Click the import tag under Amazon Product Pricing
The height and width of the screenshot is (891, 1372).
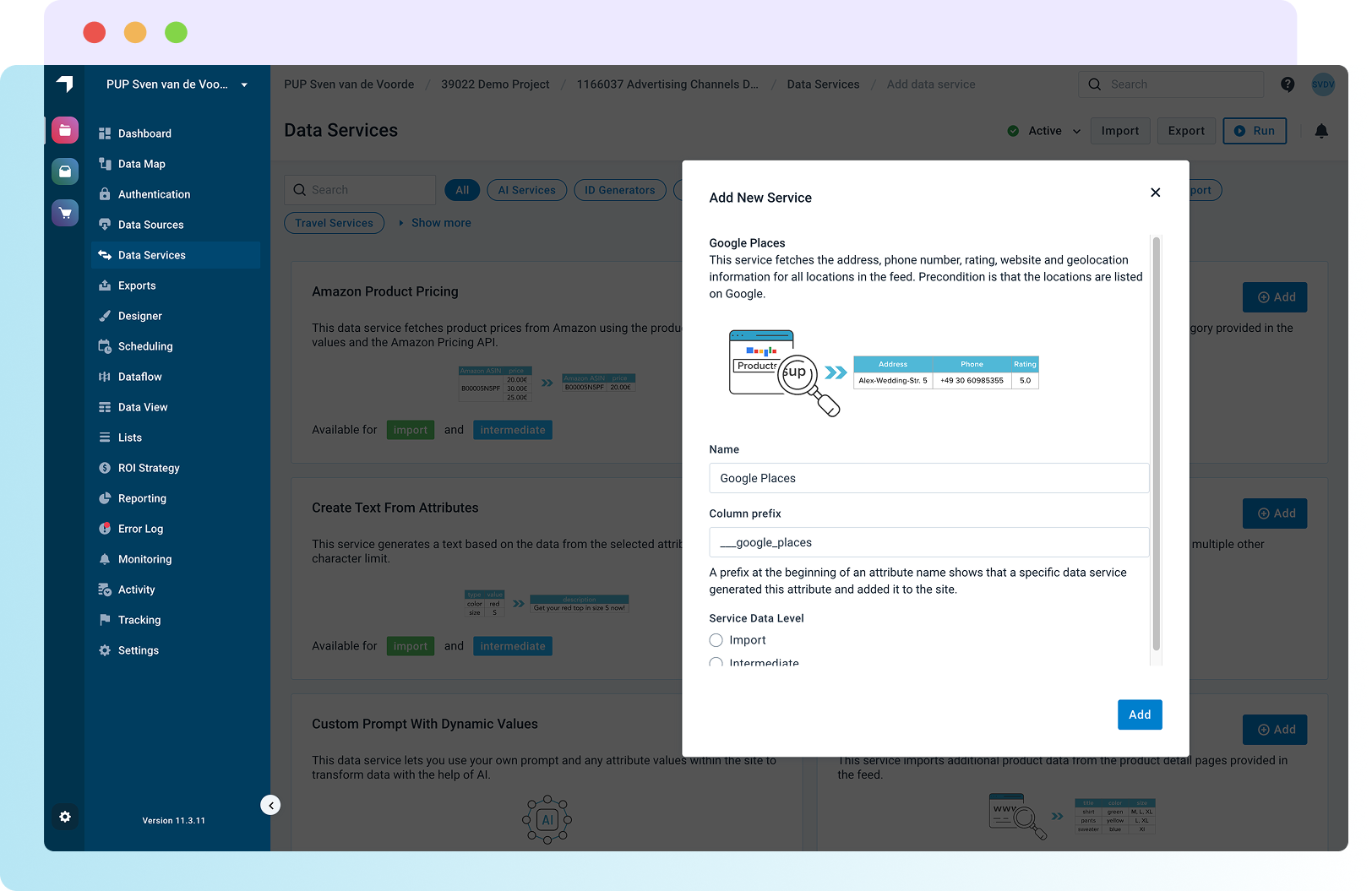pyautogui.click(x=411, y=430)
